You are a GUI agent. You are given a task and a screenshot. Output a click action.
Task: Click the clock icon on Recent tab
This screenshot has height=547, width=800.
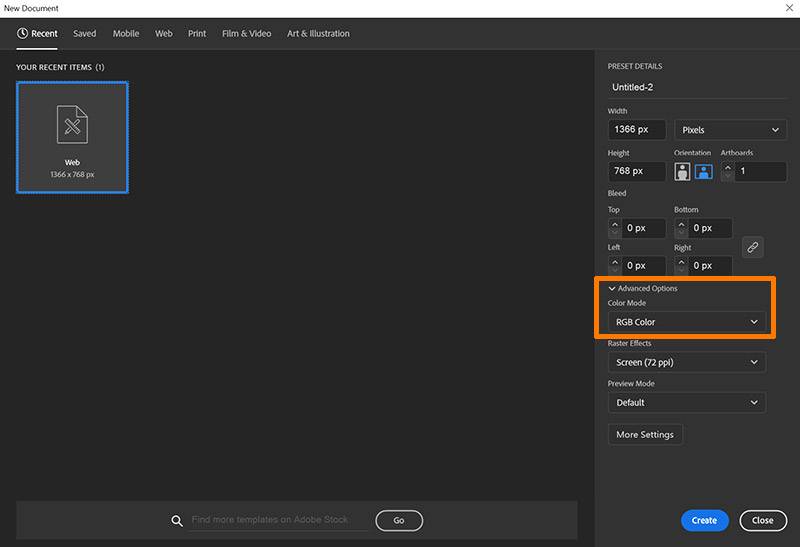coord(22,34)
